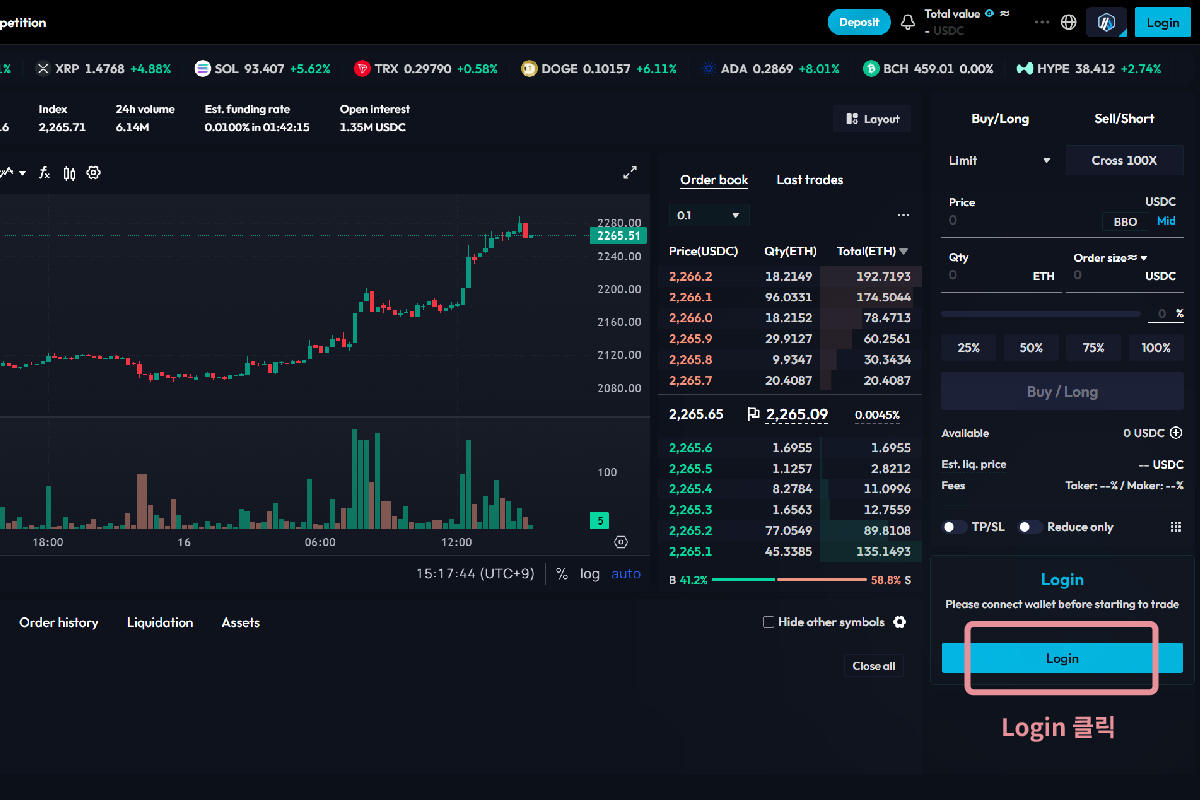The height and width of the screenshot is (800, 1200).
Task: Enable the Reduce only switch
Action: tap(1030, 527)
